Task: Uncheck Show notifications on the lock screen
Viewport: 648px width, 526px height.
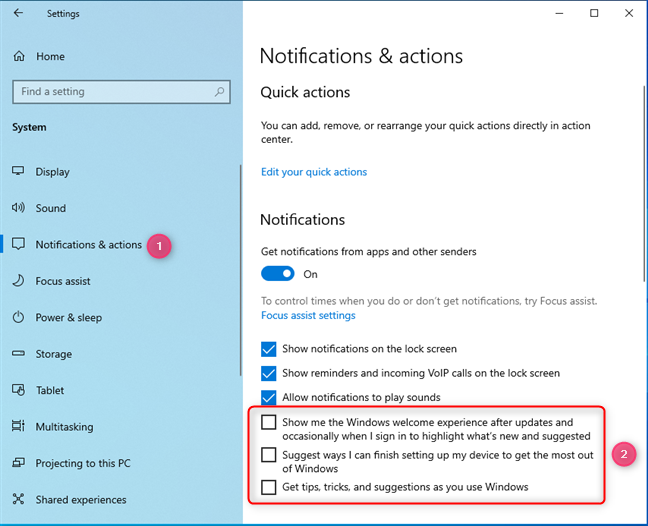Action: [269, 349]
